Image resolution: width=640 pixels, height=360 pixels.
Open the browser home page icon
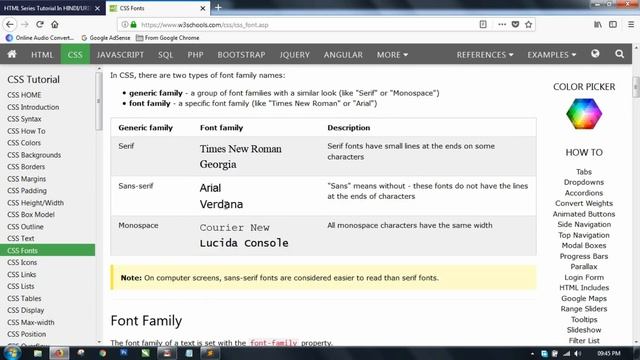(x=55, y=24)
